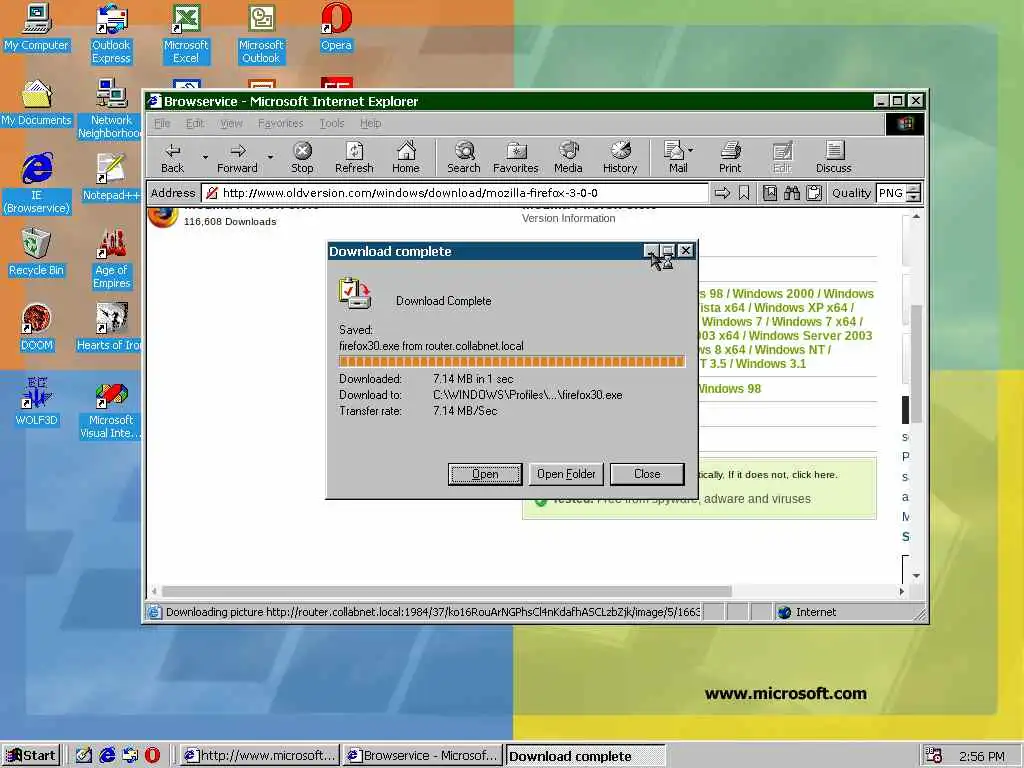Screen dimensions: 1024x768
Task: Open the WOLF3D desktop shortcut
Action: [37, 403]
